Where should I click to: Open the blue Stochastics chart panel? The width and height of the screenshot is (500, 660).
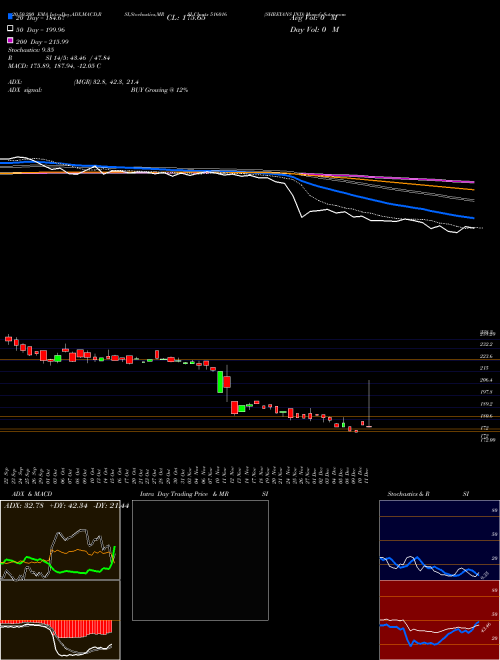pos(439,540)
